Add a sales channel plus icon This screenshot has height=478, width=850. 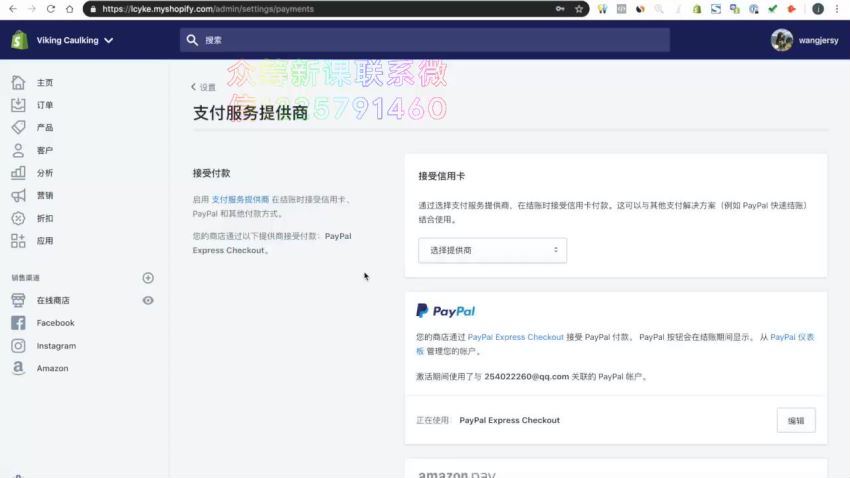[148, 277]
